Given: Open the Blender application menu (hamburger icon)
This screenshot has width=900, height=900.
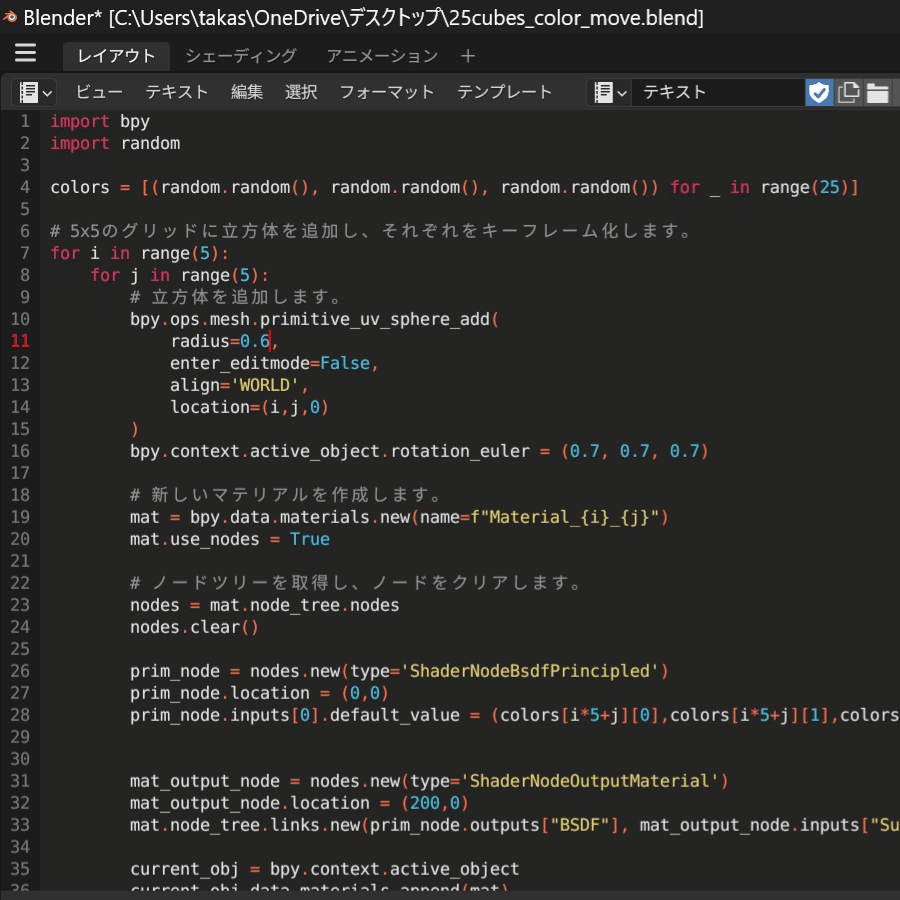Looking at the screenshot, I should (25, 52).
